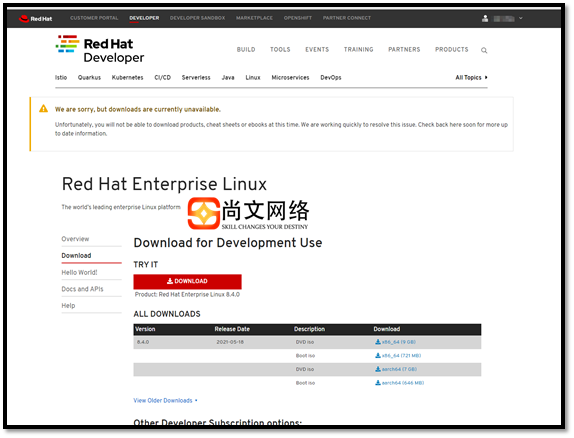Open the Build navigation menu

[246, 49]
